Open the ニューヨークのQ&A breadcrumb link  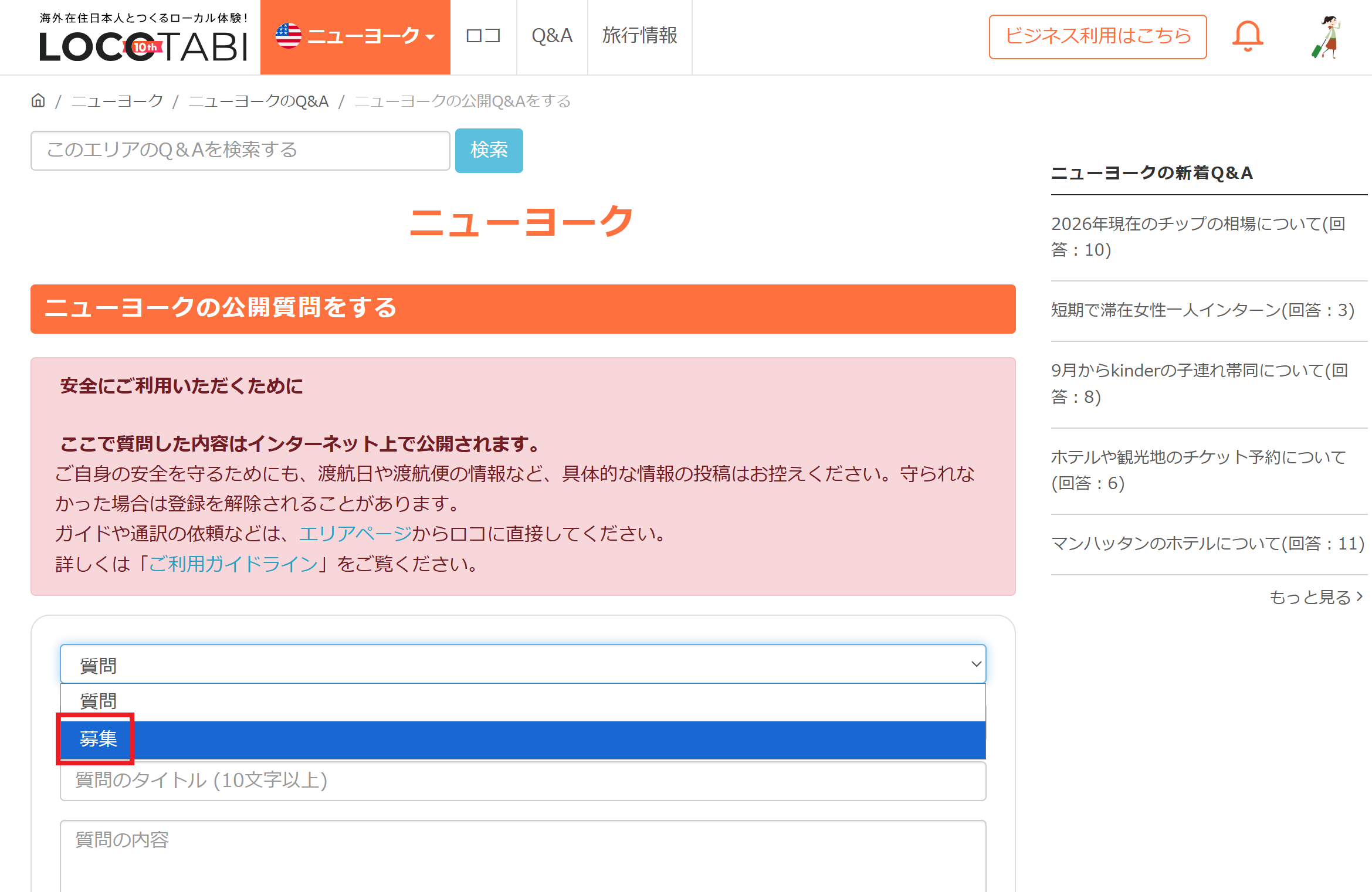tap(259, 101)
